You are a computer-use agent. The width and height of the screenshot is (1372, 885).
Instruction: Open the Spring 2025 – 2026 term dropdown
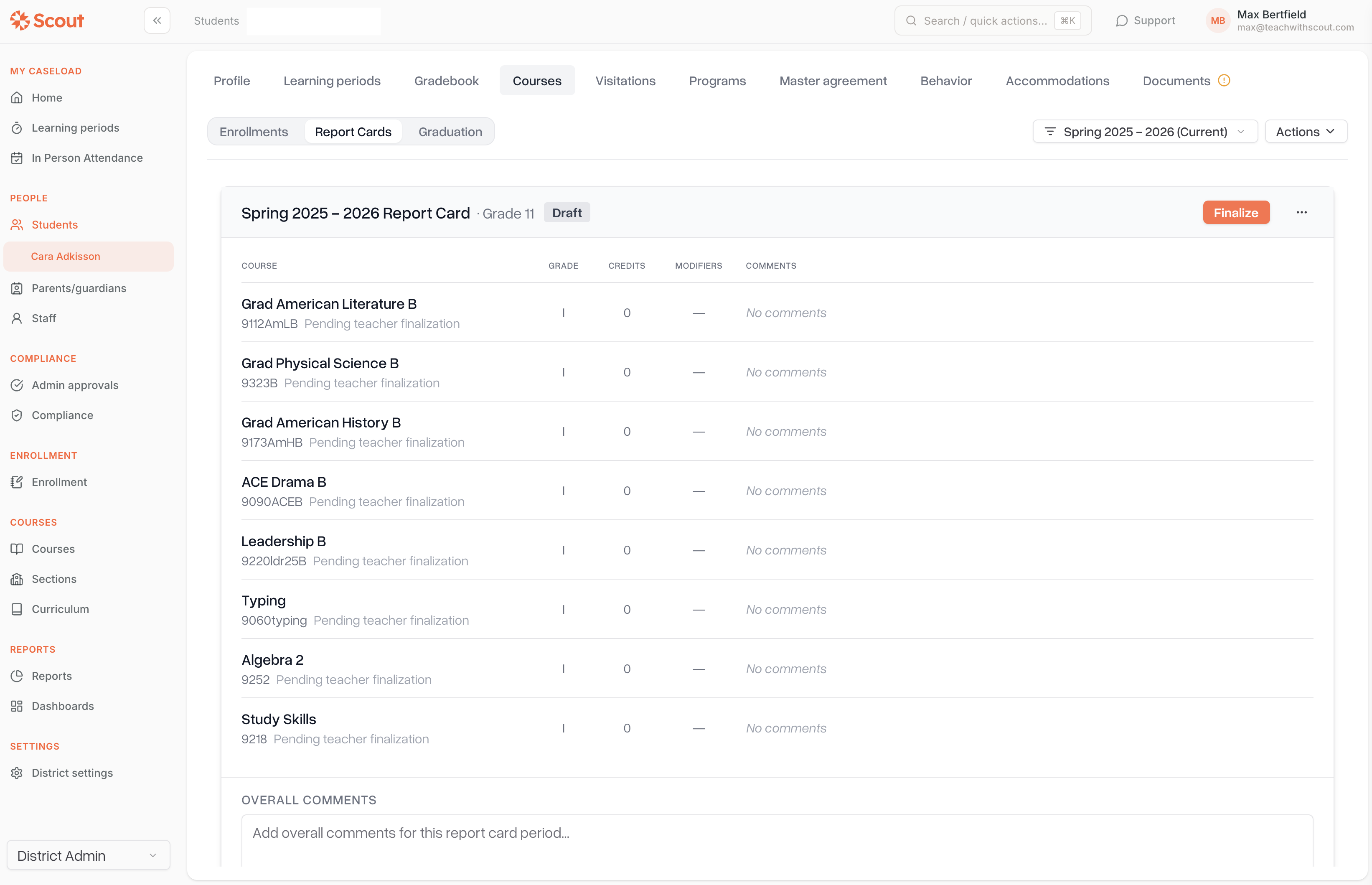1145,132
